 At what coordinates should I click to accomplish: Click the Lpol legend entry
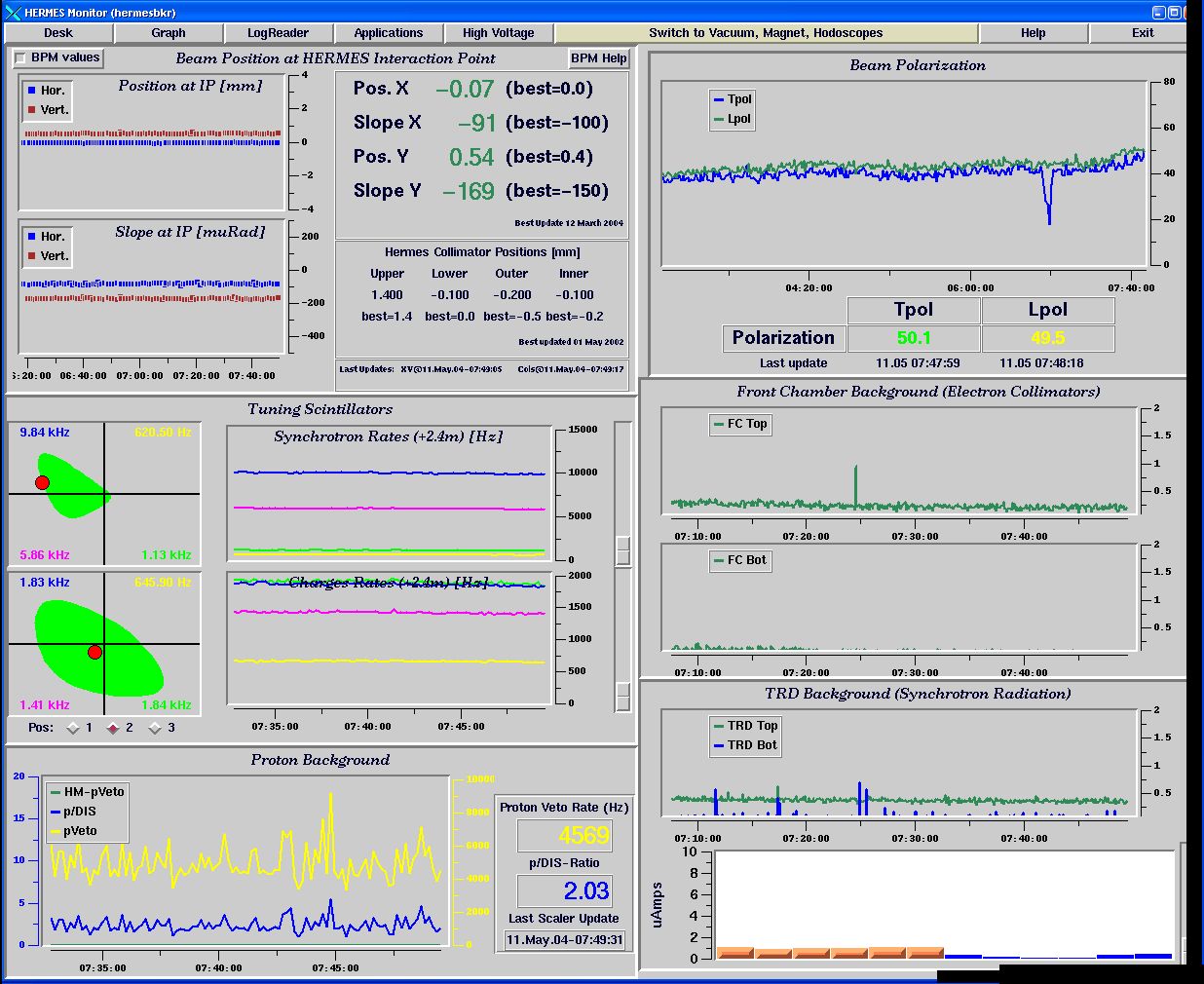[733, 119]
